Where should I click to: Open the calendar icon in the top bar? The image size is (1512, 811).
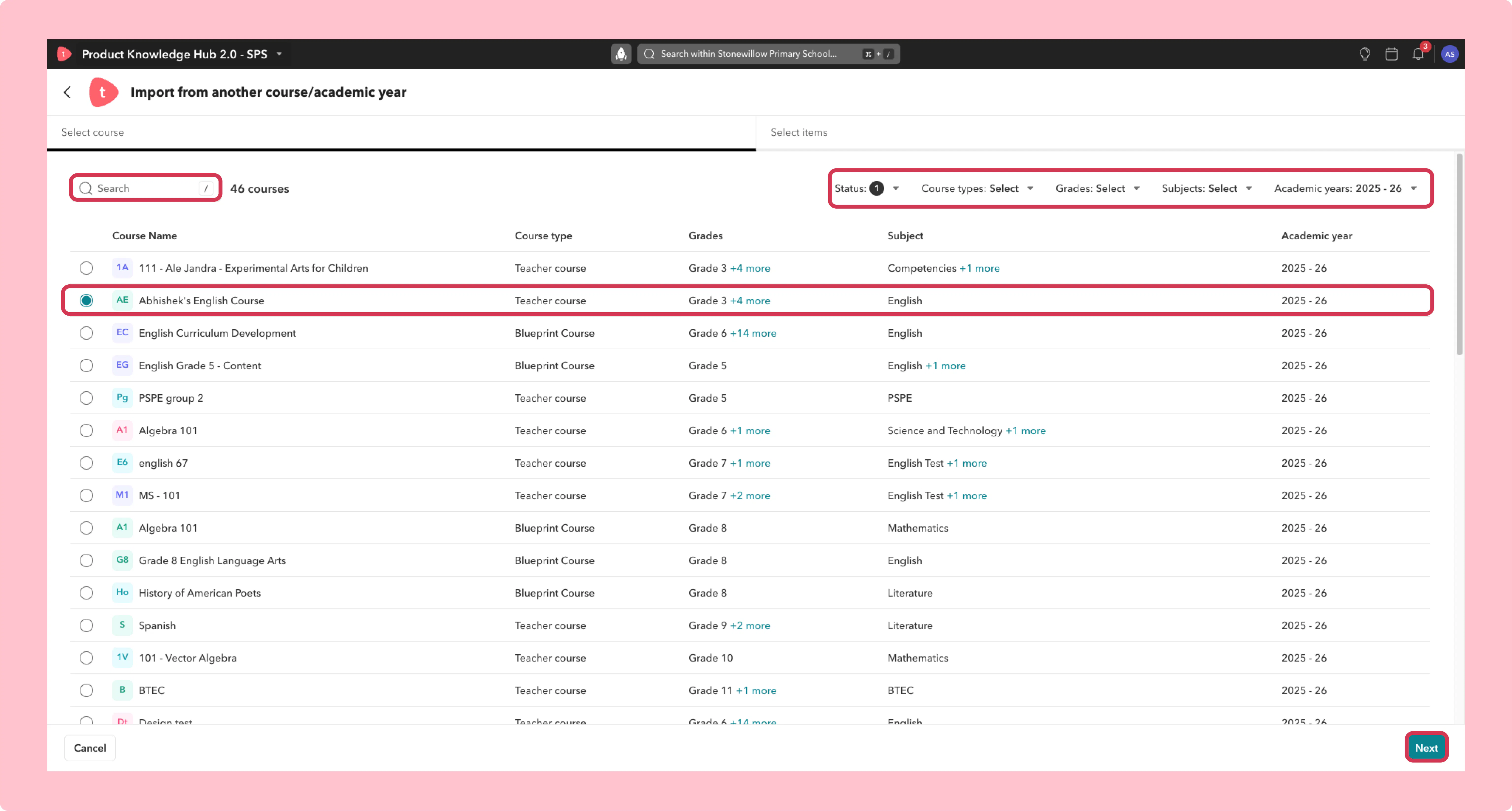(x=1391, y=54)
